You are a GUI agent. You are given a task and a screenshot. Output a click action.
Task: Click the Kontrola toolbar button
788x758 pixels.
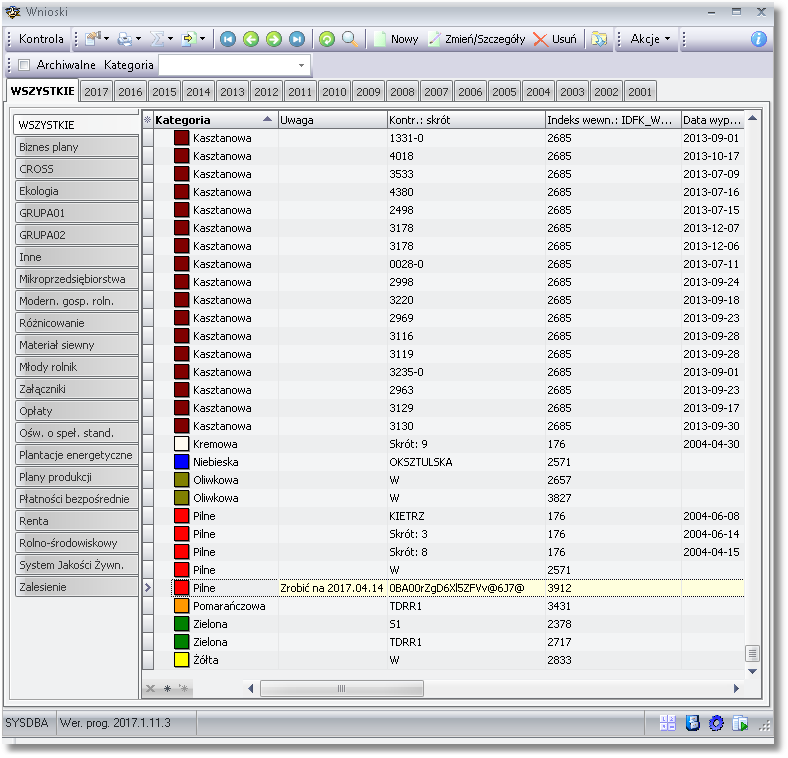[x=41, y=39]
